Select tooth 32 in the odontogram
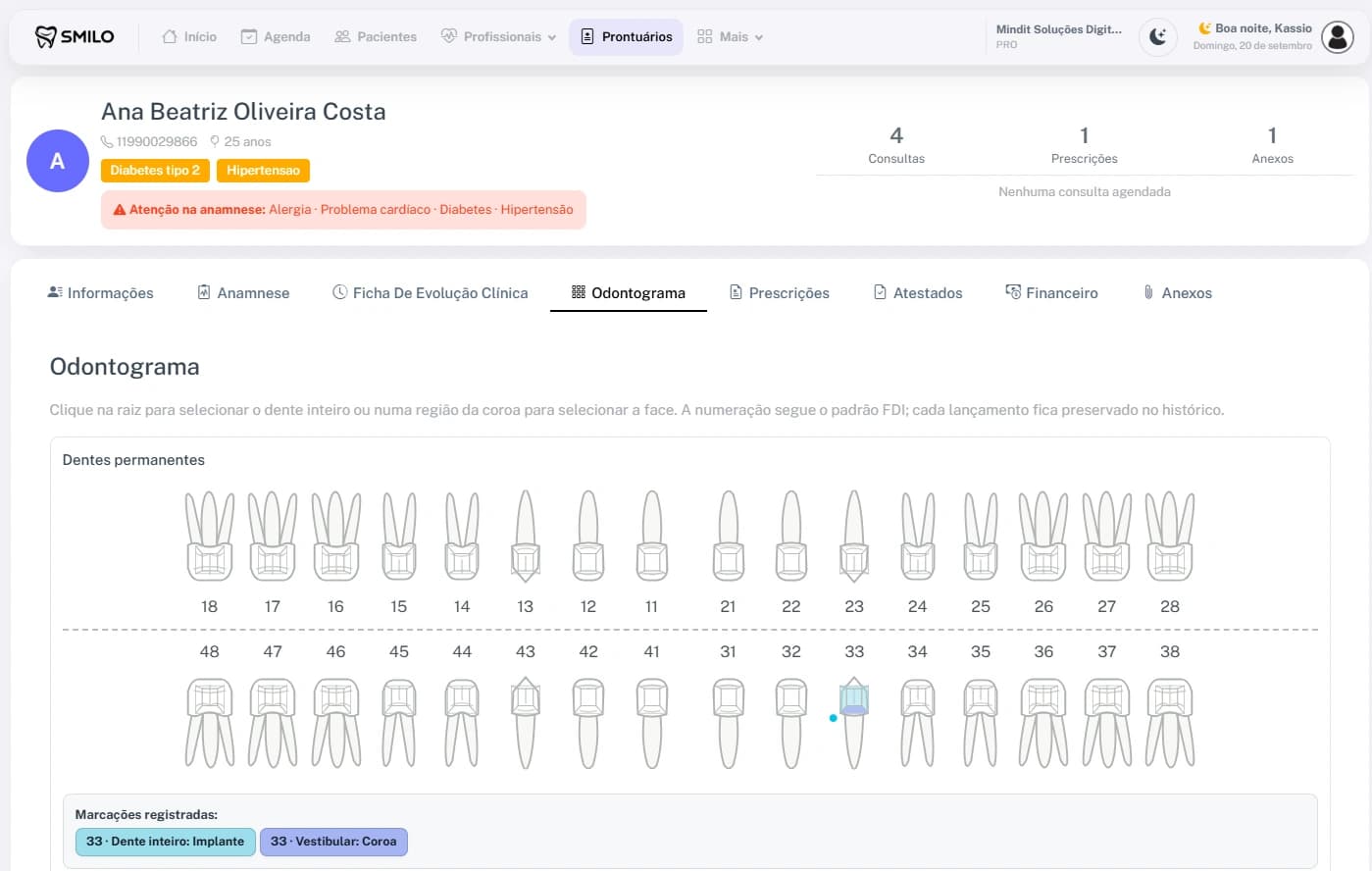Viewport: 1372px width, 871px height. click(x=791, y=723)
